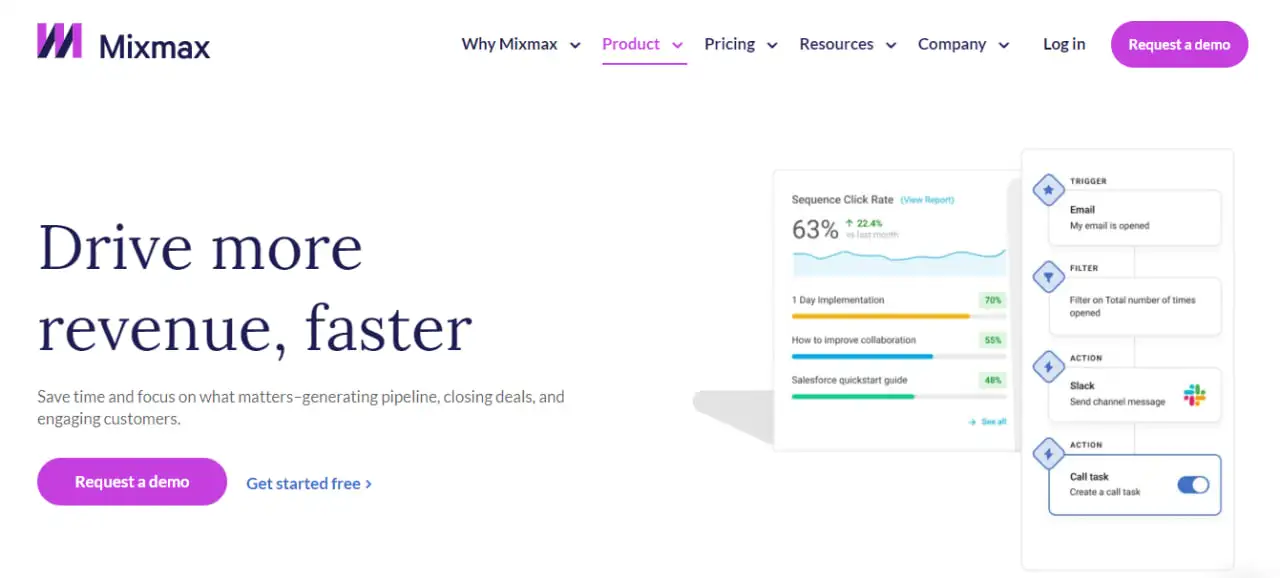The image size is (1280, 578).
Task: Click the 55% badge
Action: point(992,340)
